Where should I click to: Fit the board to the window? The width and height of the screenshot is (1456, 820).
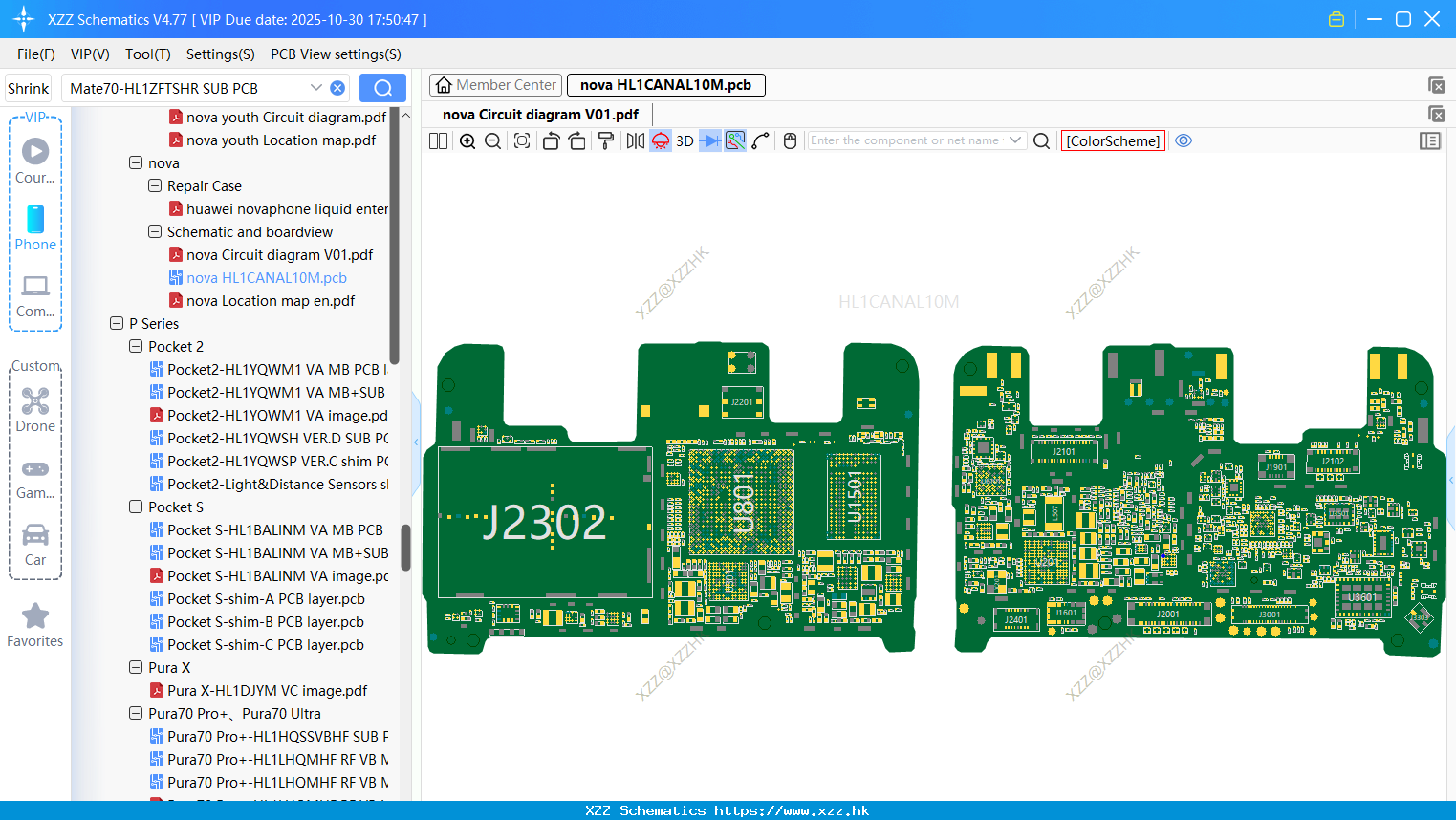tap(522, 140)
